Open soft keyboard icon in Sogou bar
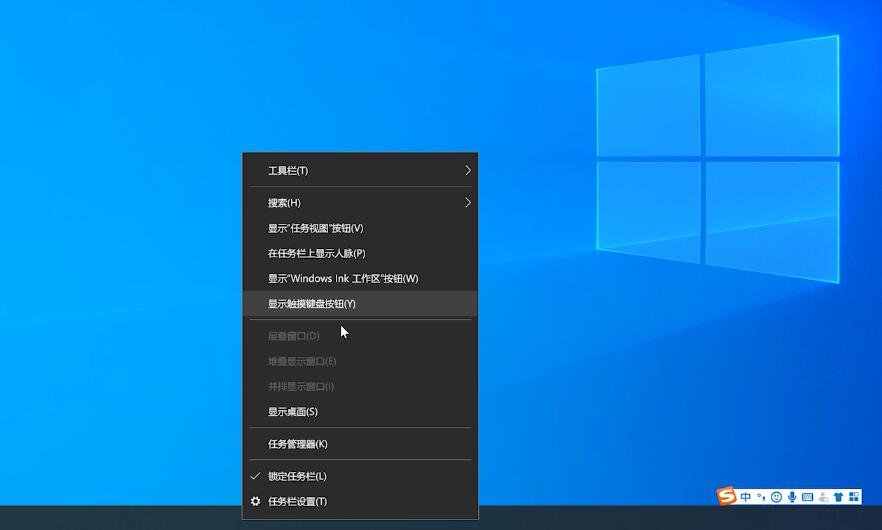 (808, 497)
